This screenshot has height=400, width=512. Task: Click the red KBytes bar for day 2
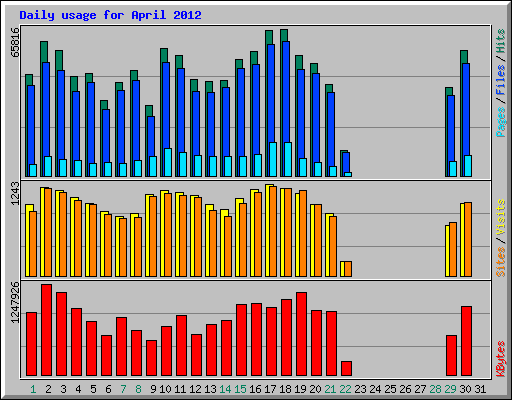pos(46,330)
